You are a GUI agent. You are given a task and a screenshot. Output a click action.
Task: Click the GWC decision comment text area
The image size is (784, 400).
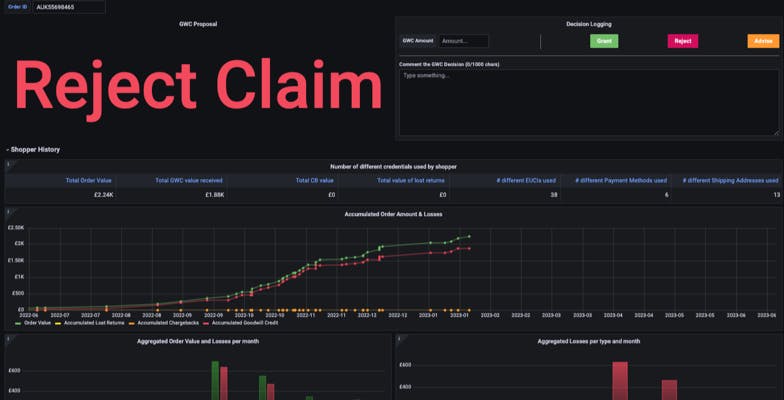pos(588,102)
